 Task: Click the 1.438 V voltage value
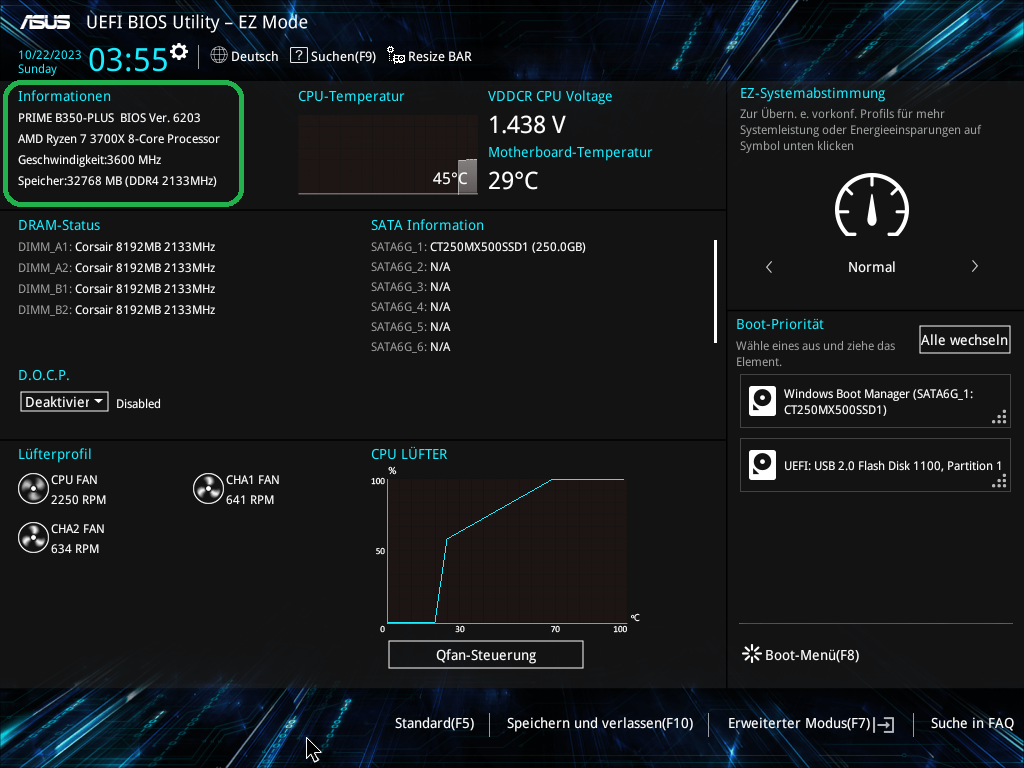click(x=527, y=124)
